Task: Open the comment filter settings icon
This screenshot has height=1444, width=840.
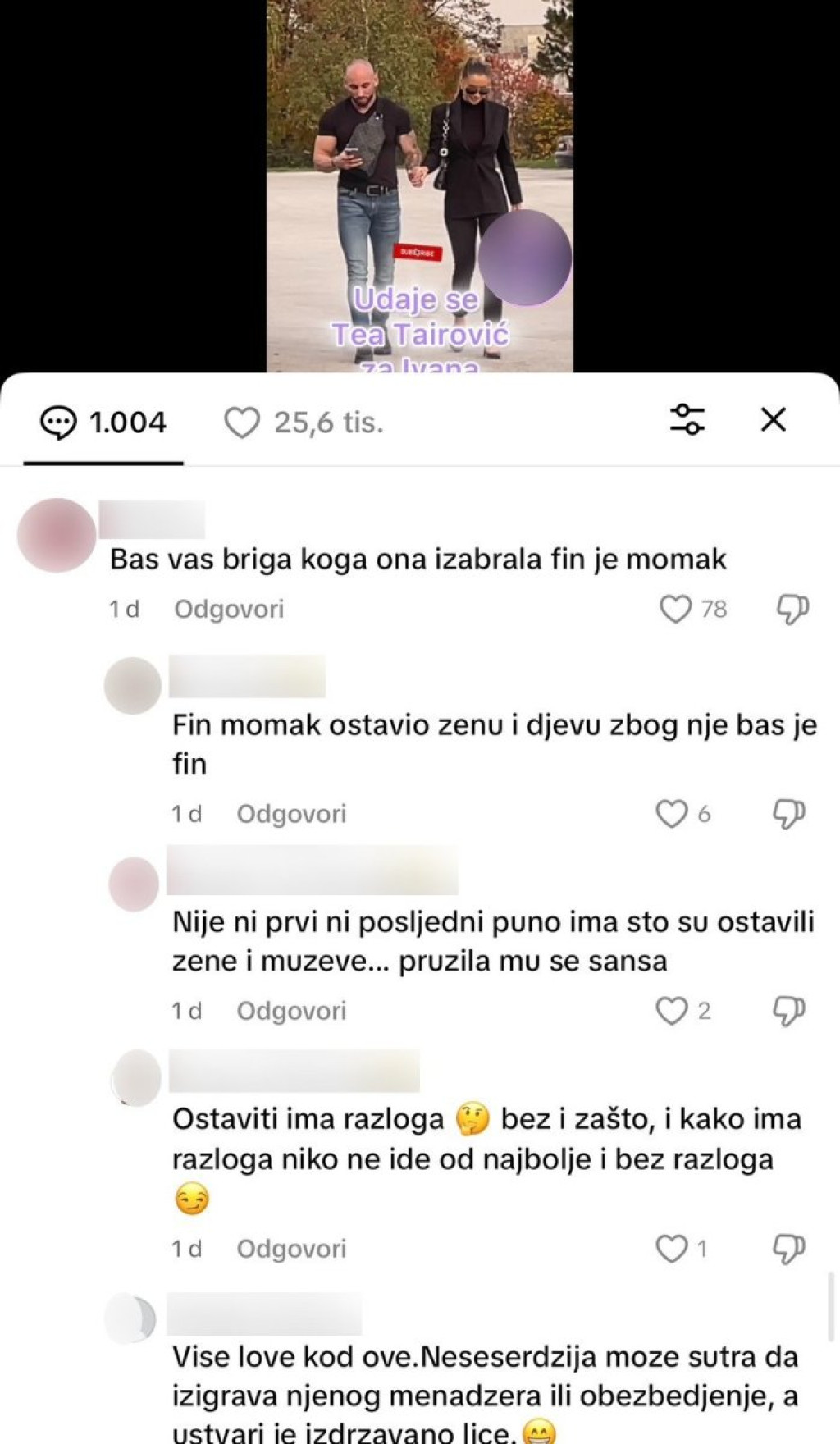Action: (687, 419)
